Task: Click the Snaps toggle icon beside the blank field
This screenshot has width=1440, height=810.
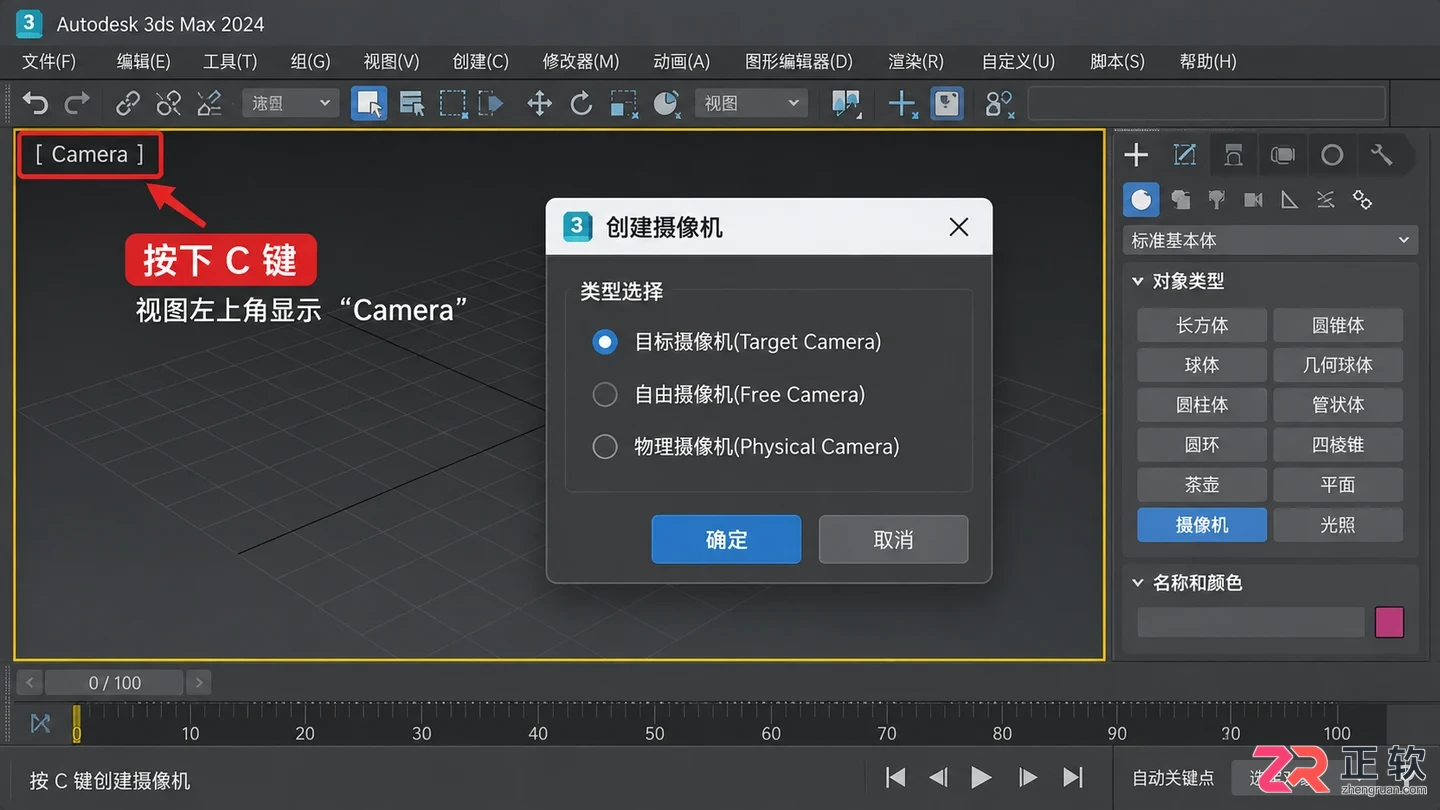Action: tap(998, 103)
